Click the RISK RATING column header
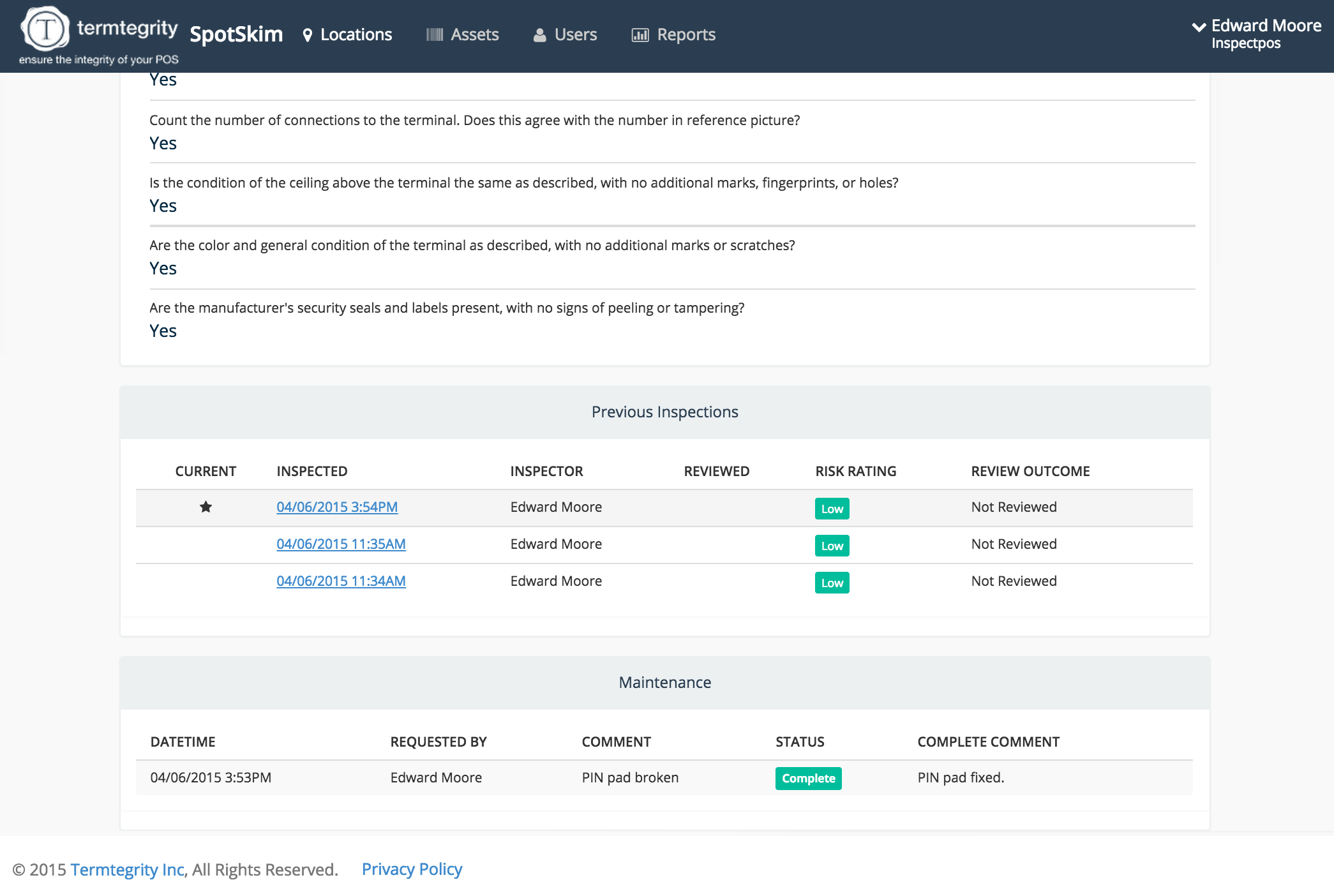This screenshot has width=1334, height=896. click(x=855, y=471)
